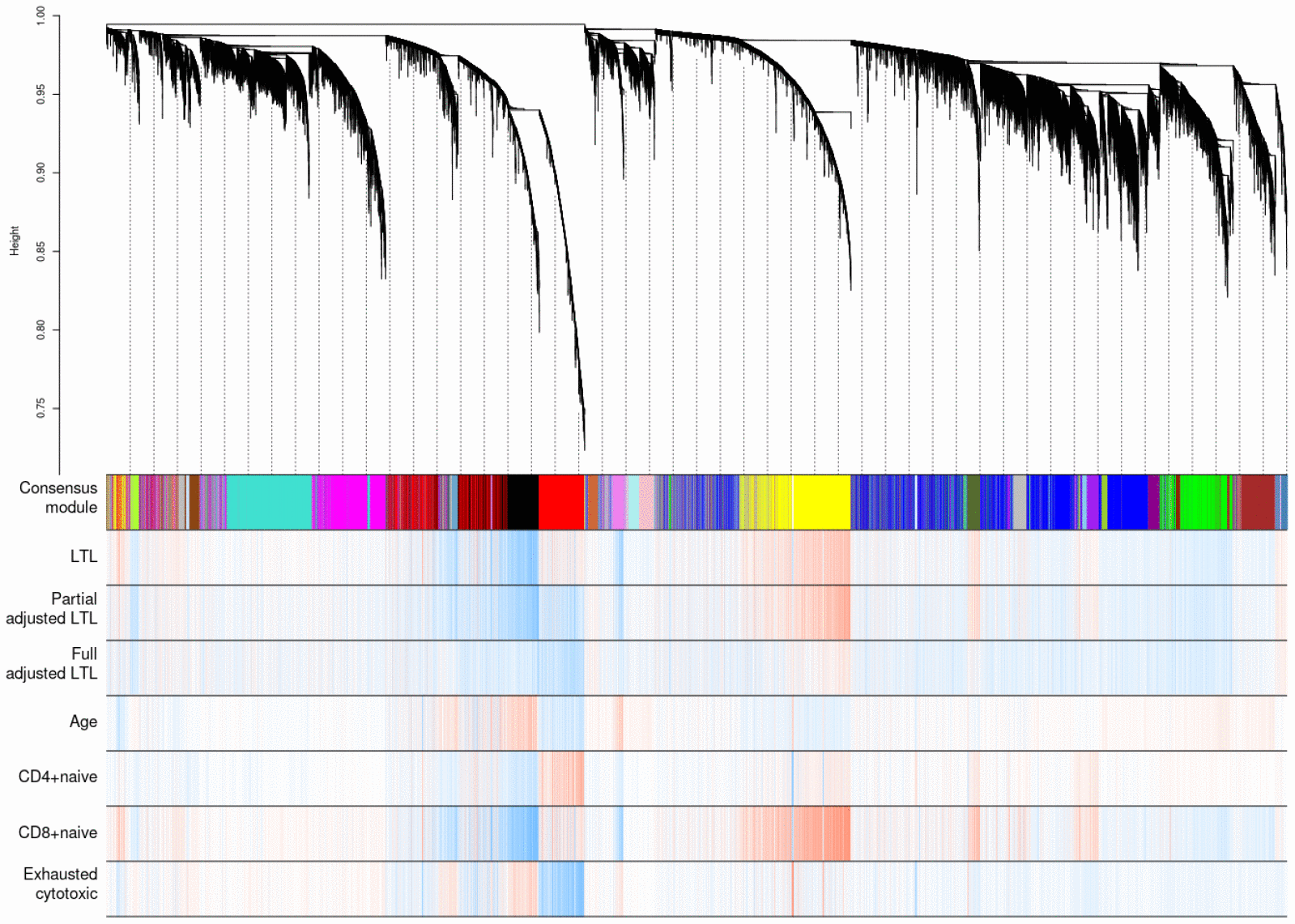1295x924 pixels.
Task: Select the solid yellow consensus module block
Action: click(x=821, y=502)
